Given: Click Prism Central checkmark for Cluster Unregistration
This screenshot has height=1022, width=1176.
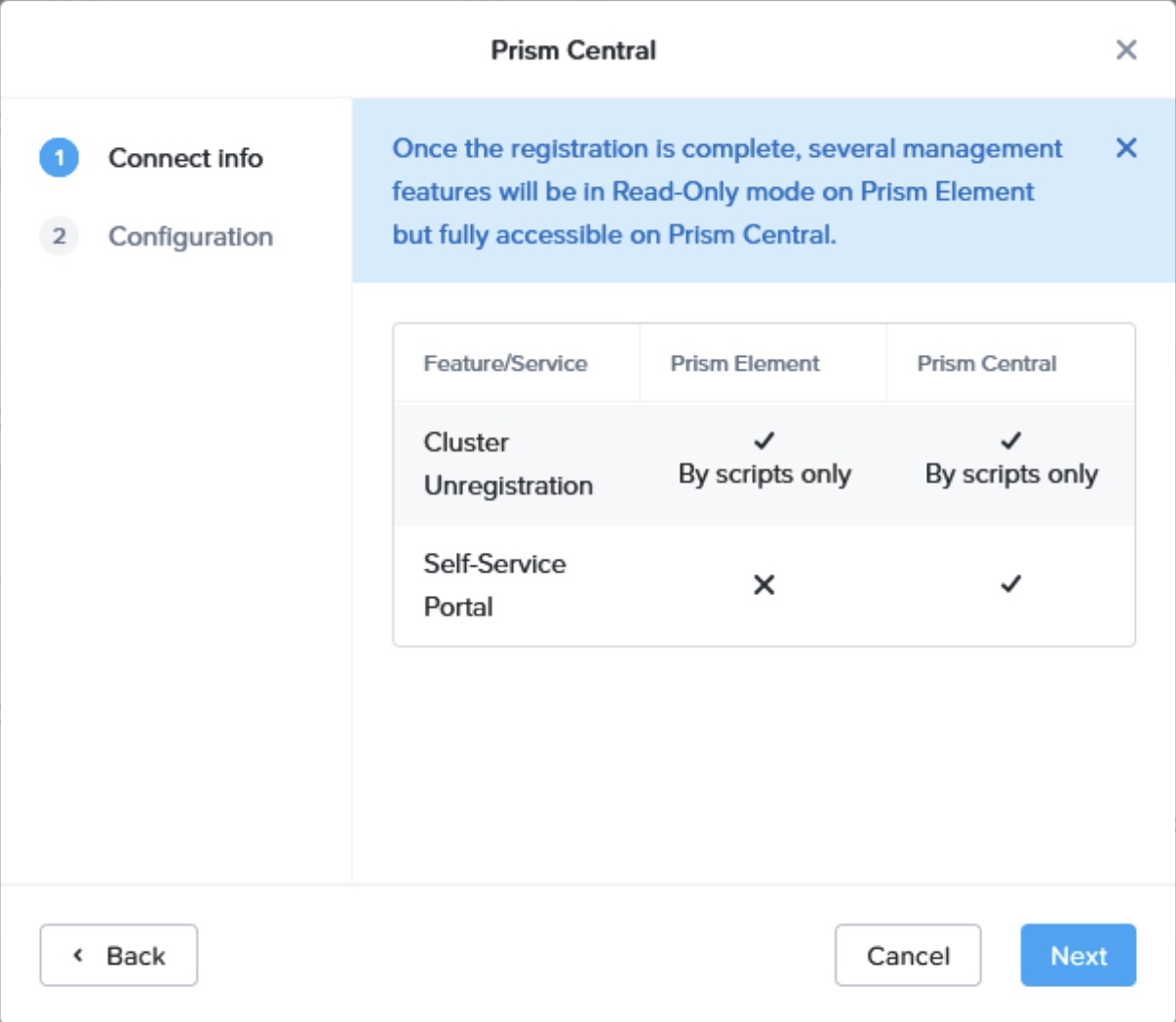Looking at the screenshot, I should point(1011,441).
